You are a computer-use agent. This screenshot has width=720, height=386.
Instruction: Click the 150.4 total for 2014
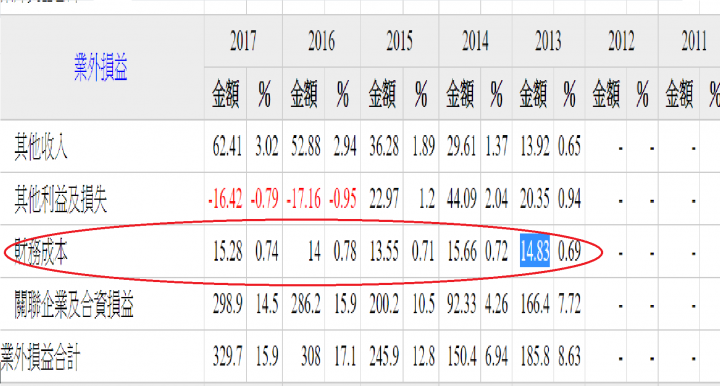coord(461,356)
